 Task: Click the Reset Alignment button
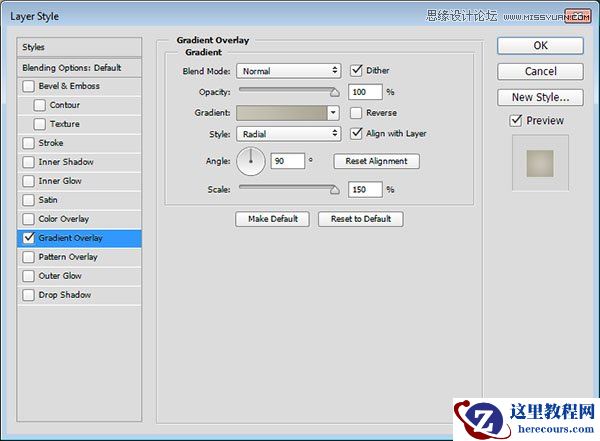377,161
